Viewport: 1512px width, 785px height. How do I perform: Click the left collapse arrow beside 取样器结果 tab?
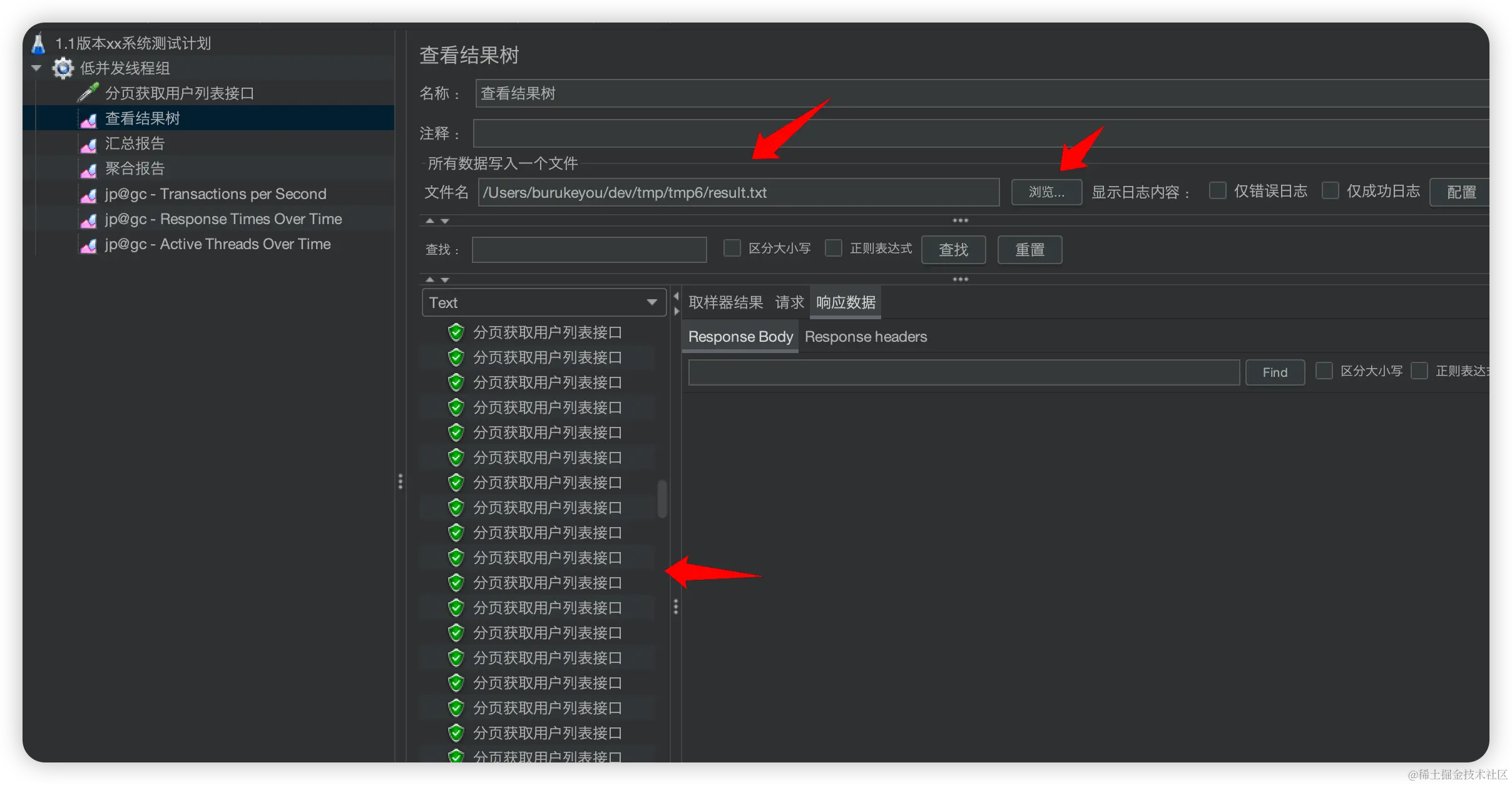(x=676, y=296)
